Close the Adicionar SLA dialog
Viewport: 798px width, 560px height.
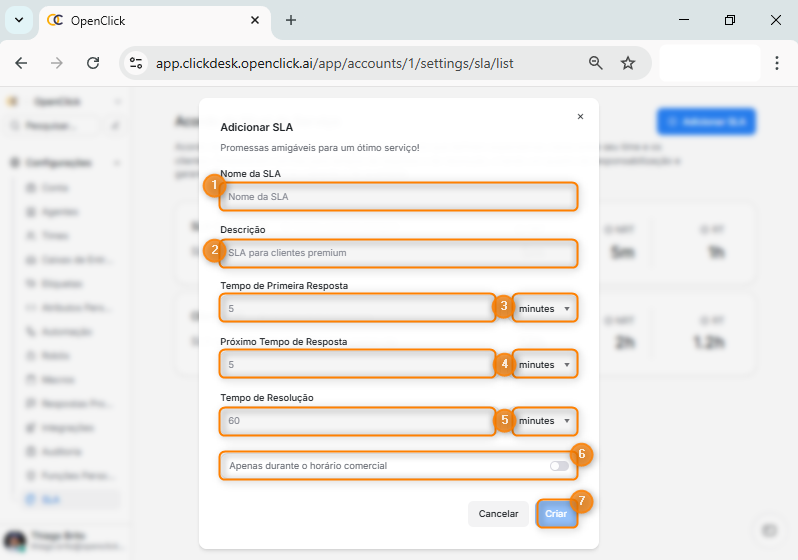pos(580,117)
